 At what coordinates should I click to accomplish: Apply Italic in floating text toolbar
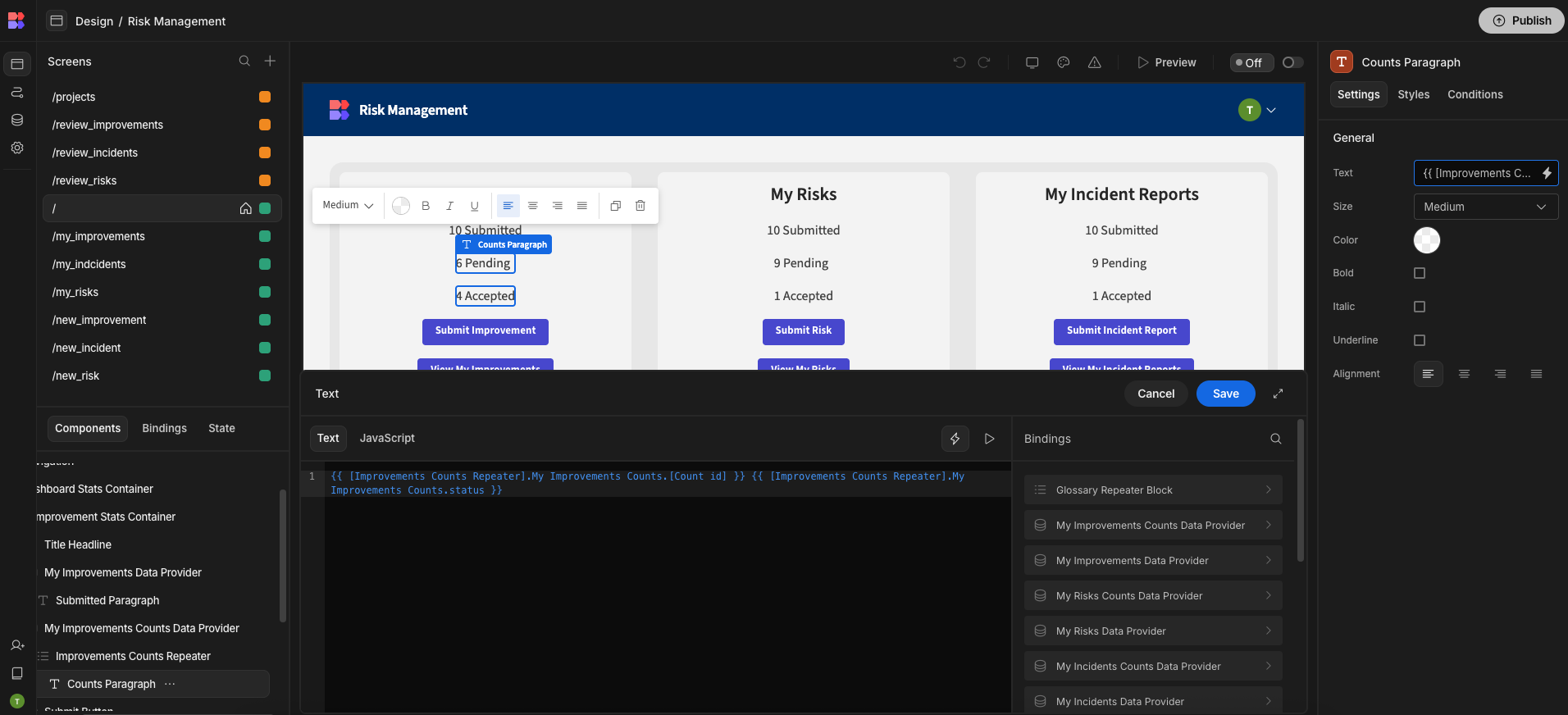click(x=449, y=206)
